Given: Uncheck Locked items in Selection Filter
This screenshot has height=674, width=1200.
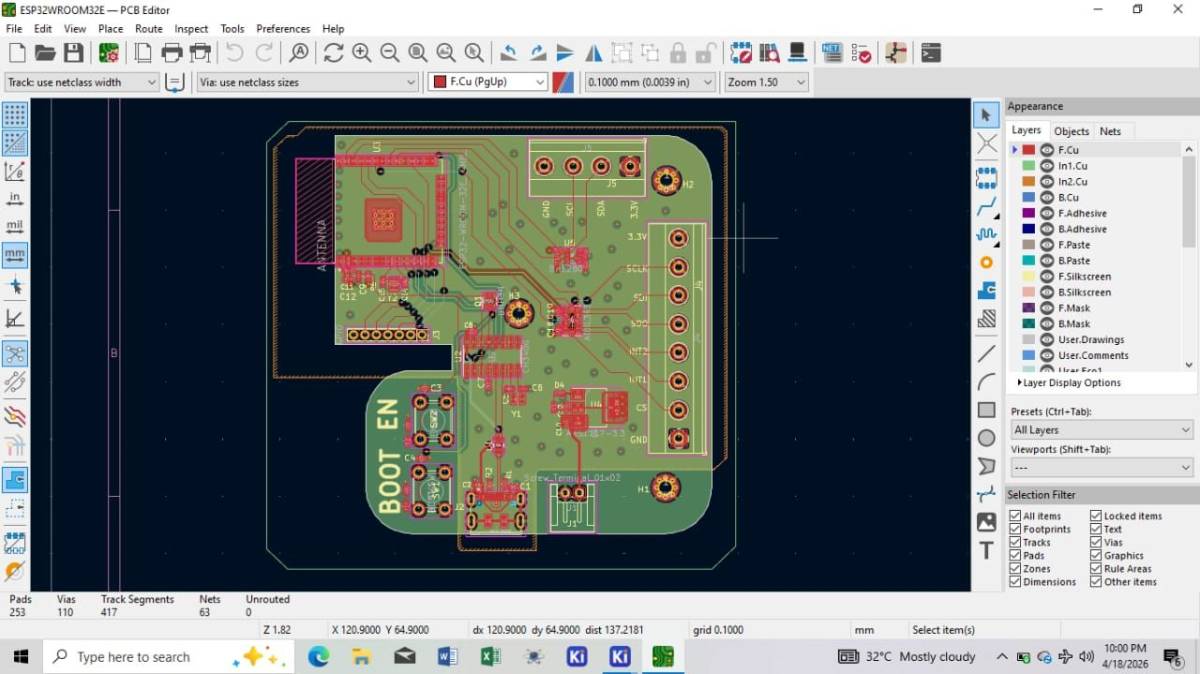Looking at the screenshot, I should [x=1096, y=516].
